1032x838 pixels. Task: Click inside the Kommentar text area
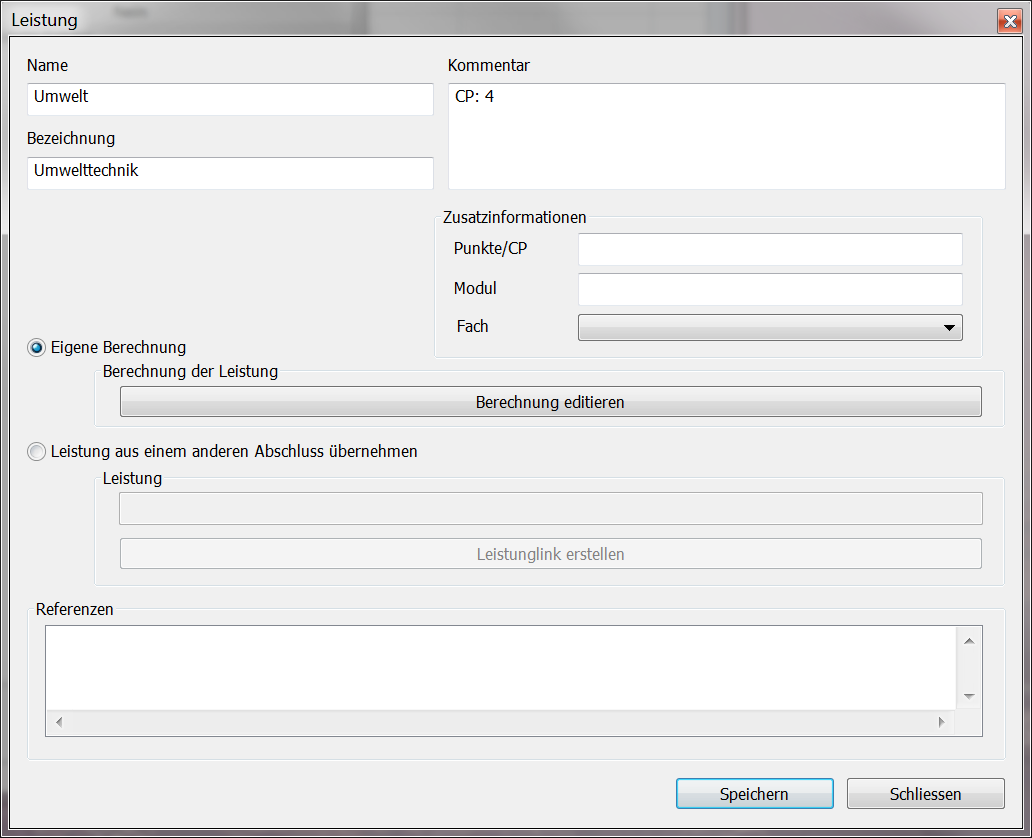[726, 136]
